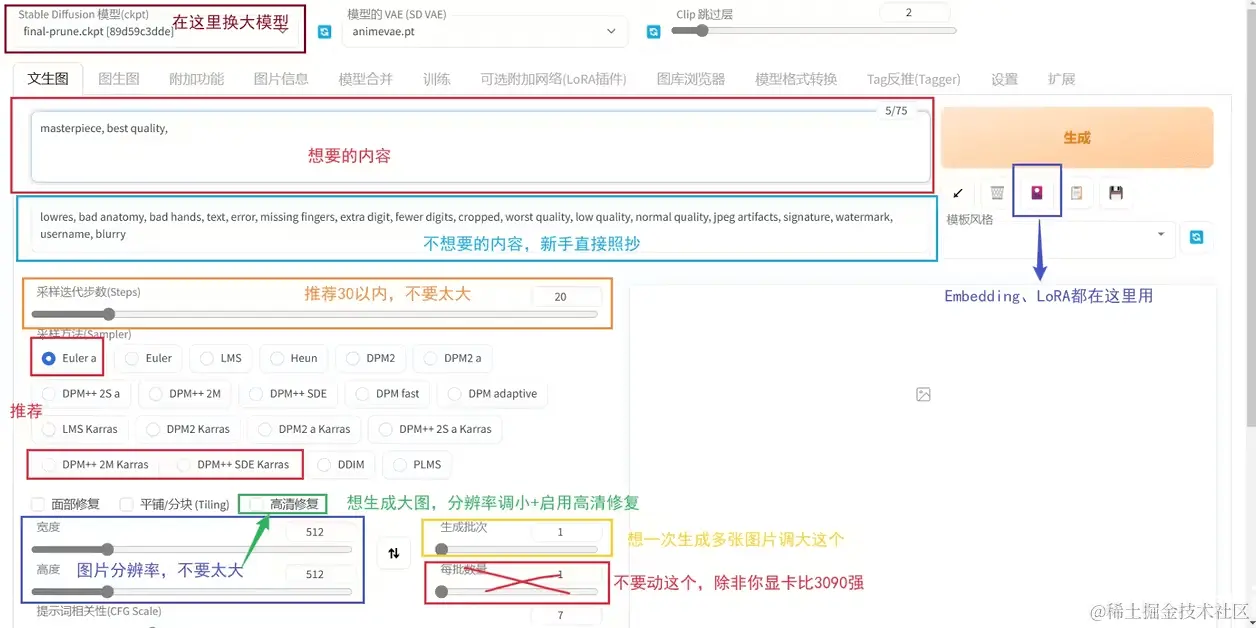The image size is (1256, 628).
Task: Enable 高清修复 hires fix checkbox
Action: click(257, 504)
